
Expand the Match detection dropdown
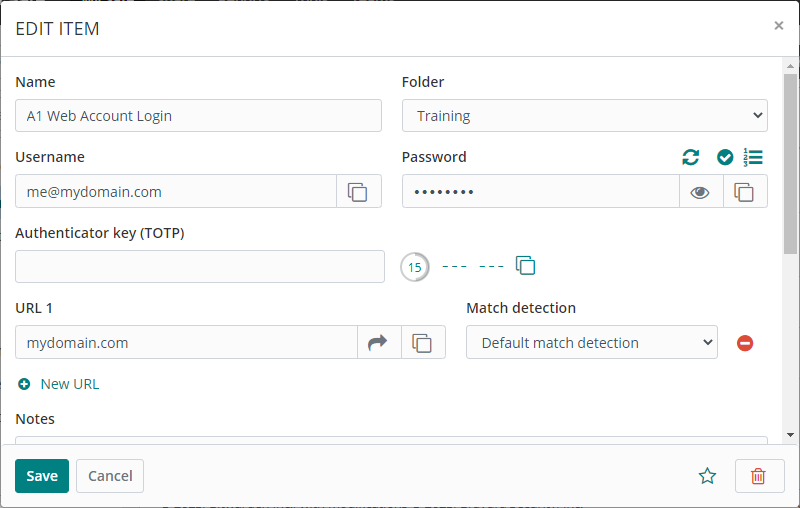point(591,343)
